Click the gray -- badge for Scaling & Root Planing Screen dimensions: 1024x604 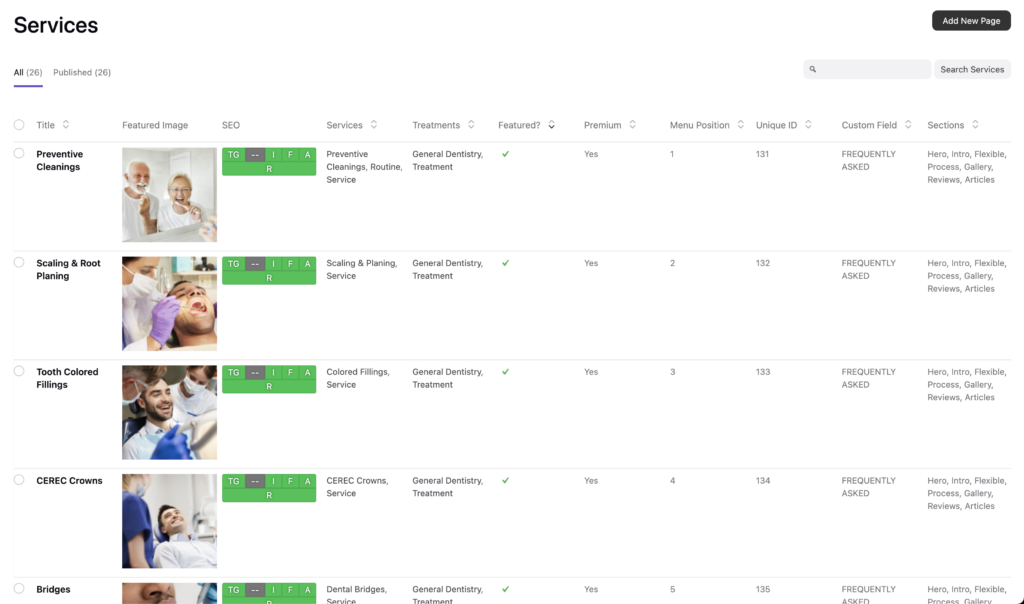click(x=255, y=264)
